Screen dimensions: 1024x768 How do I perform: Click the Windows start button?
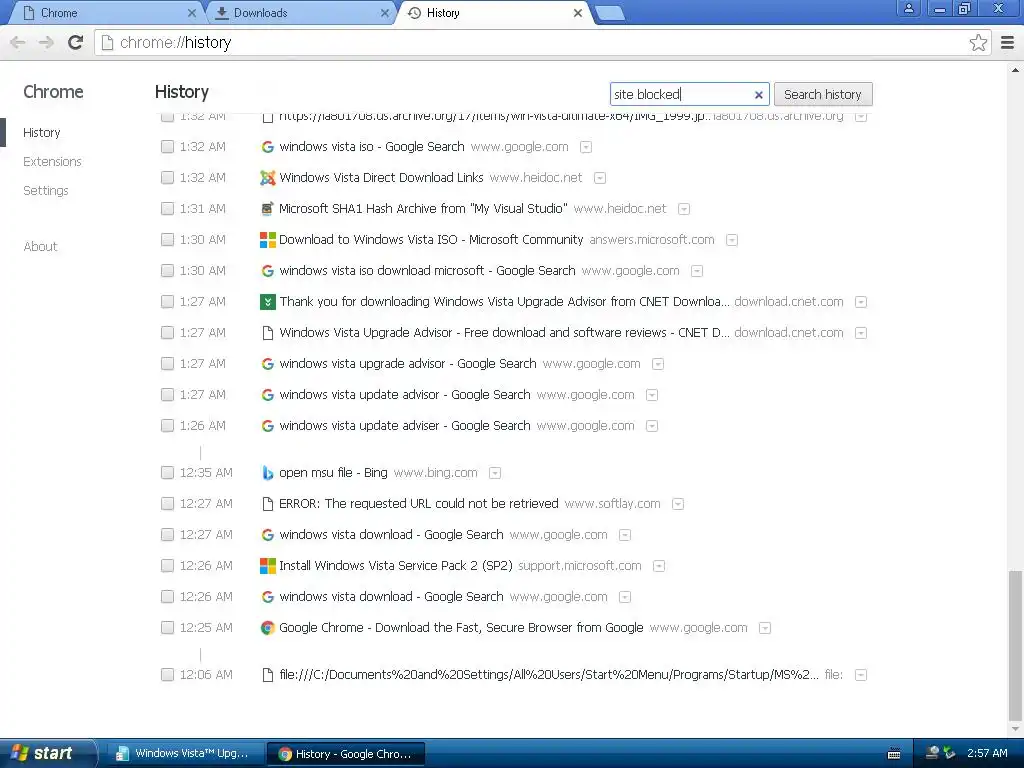(x=46, y=753)
